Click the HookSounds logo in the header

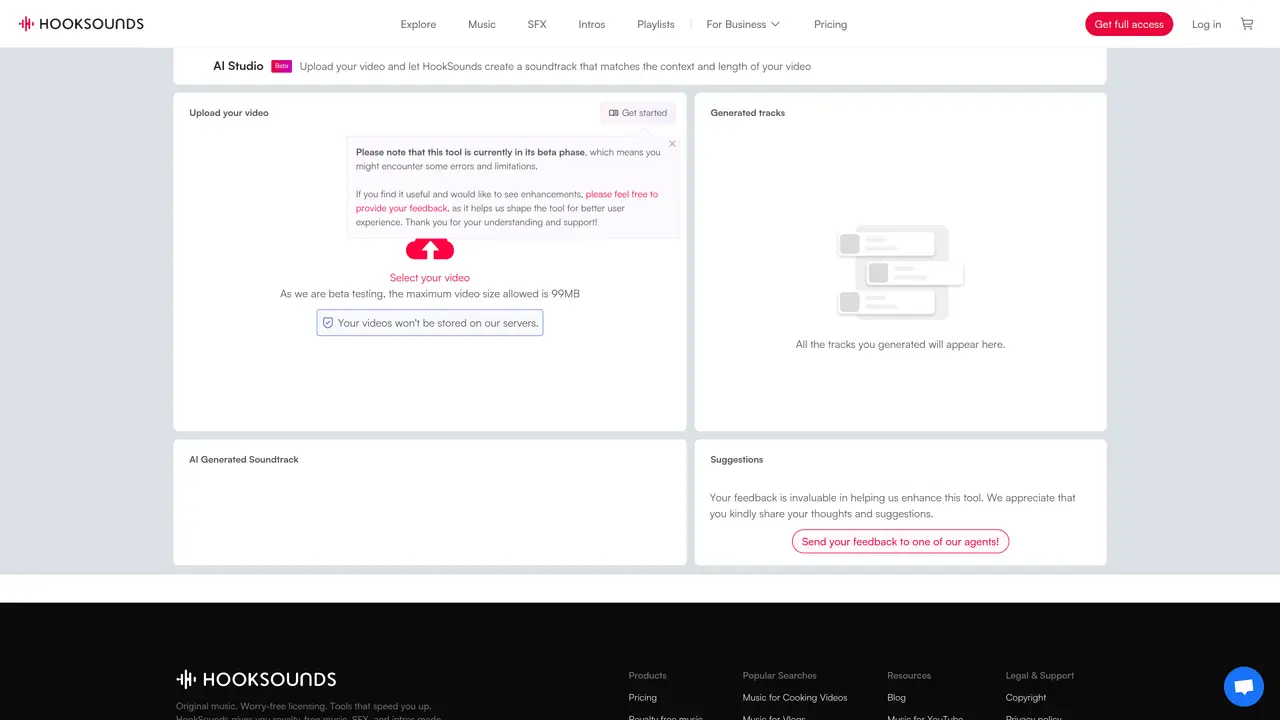coord(81,24)
